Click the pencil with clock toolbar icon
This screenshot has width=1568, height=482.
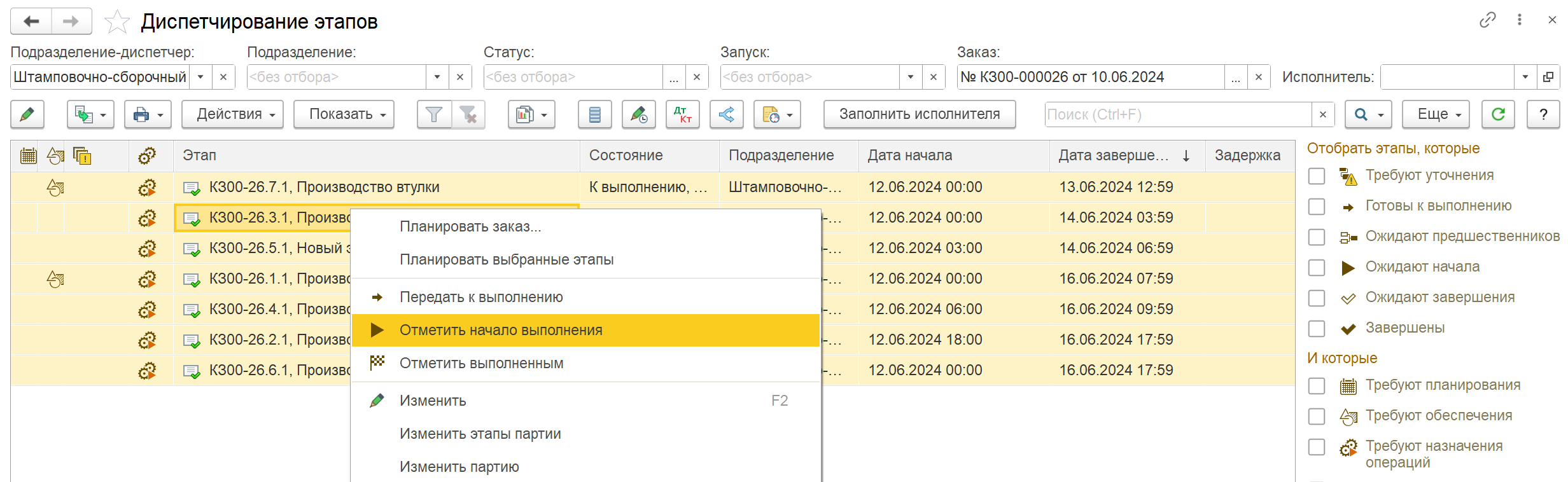(x=638, y=114)
